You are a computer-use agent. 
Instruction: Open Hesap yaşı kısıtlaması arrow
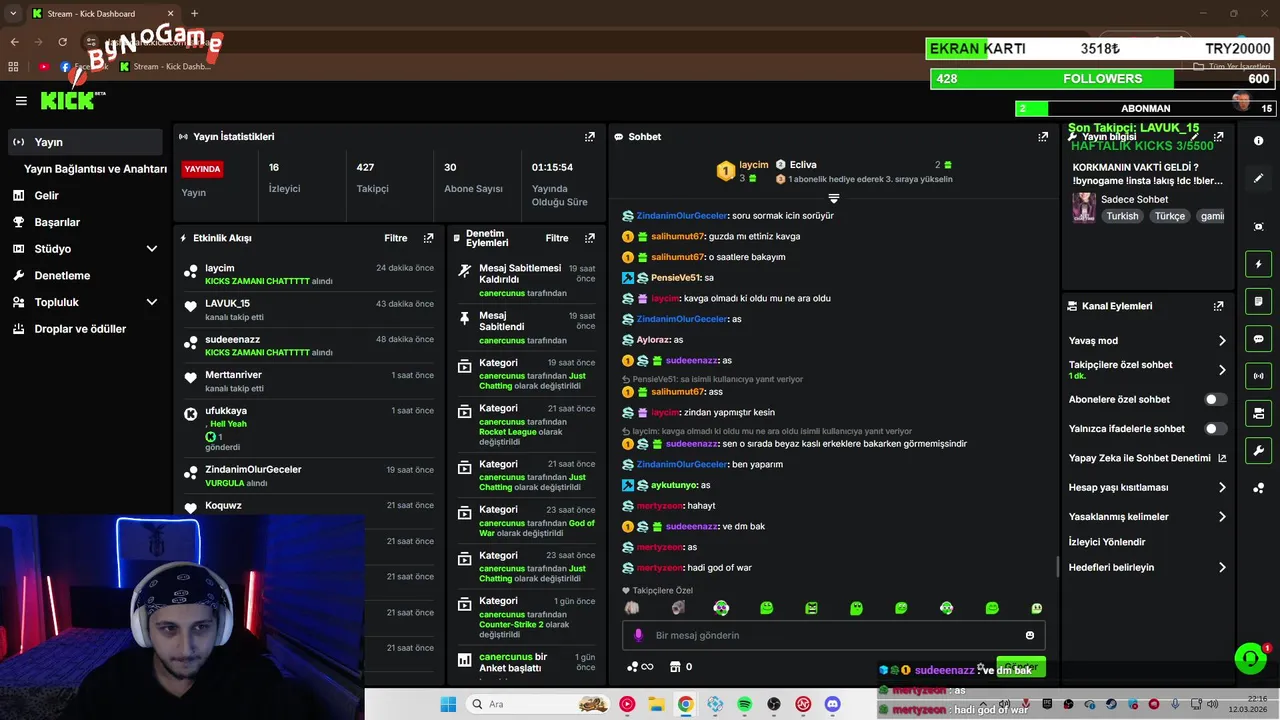coord(1222,488)
